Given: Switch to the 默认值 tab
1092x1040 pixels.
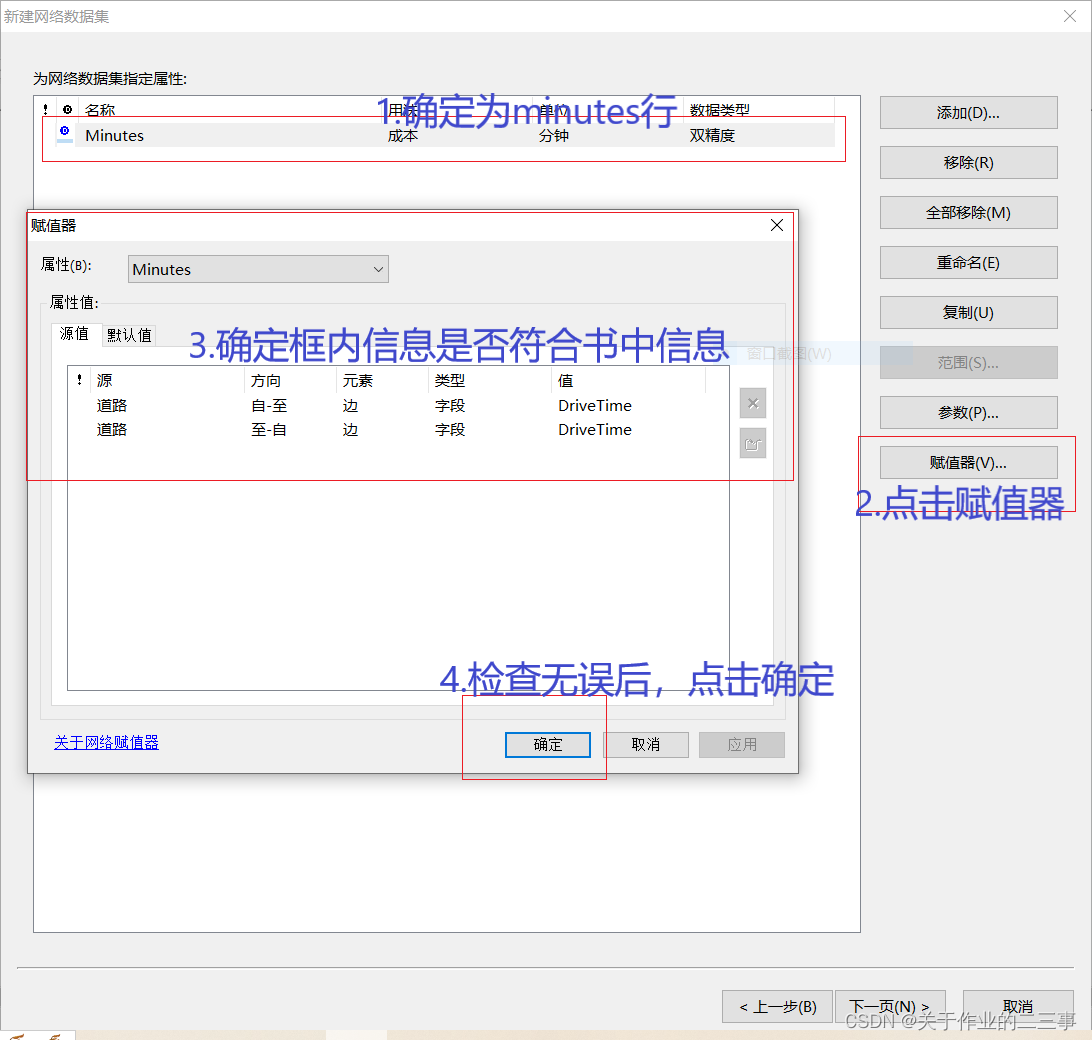Looking at the screenshot, I should (129, 335).
